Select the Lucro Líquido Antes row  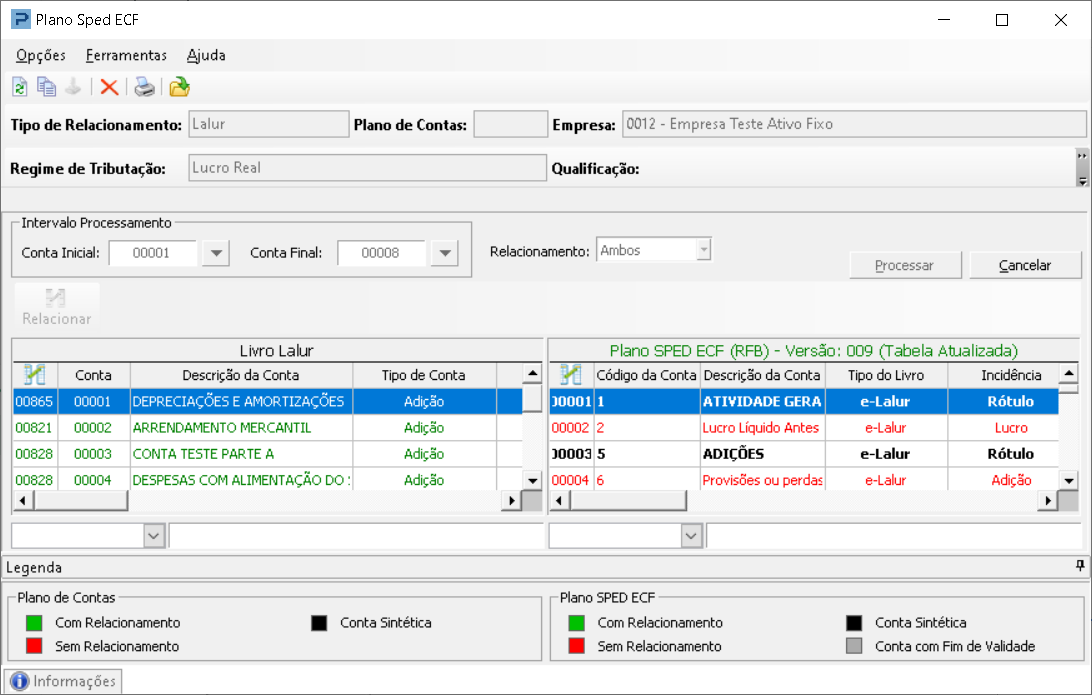click(x=804, y=428)
